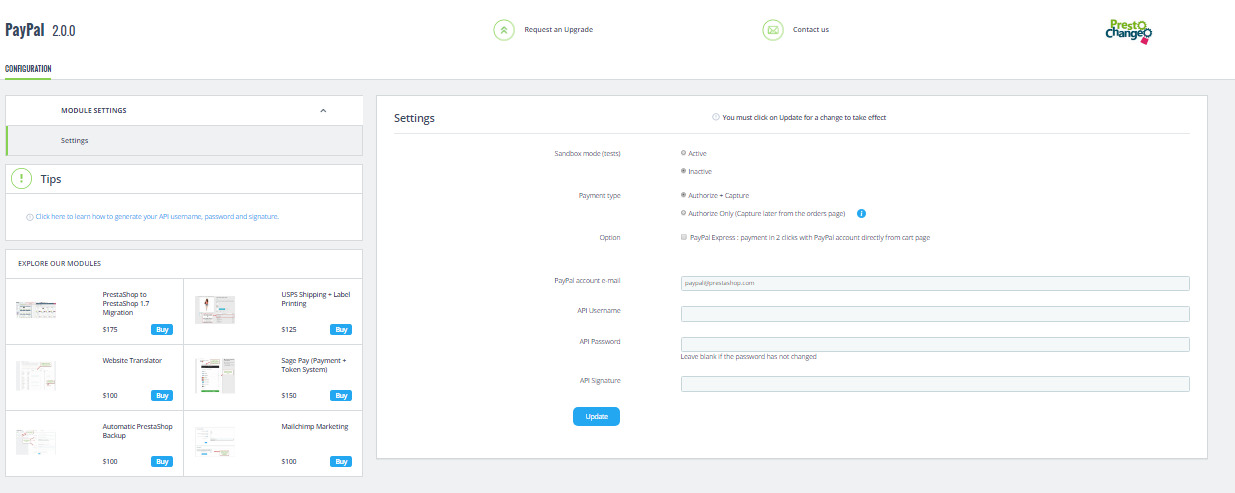
Task: Click the $150 price text
Action: (x=289, y=395)
